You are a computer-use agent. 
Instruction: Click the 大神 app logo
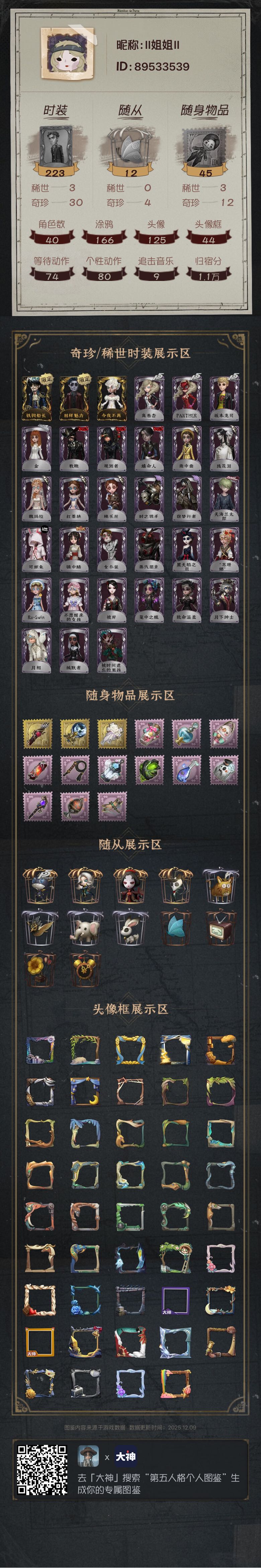tap(126, 1457)
